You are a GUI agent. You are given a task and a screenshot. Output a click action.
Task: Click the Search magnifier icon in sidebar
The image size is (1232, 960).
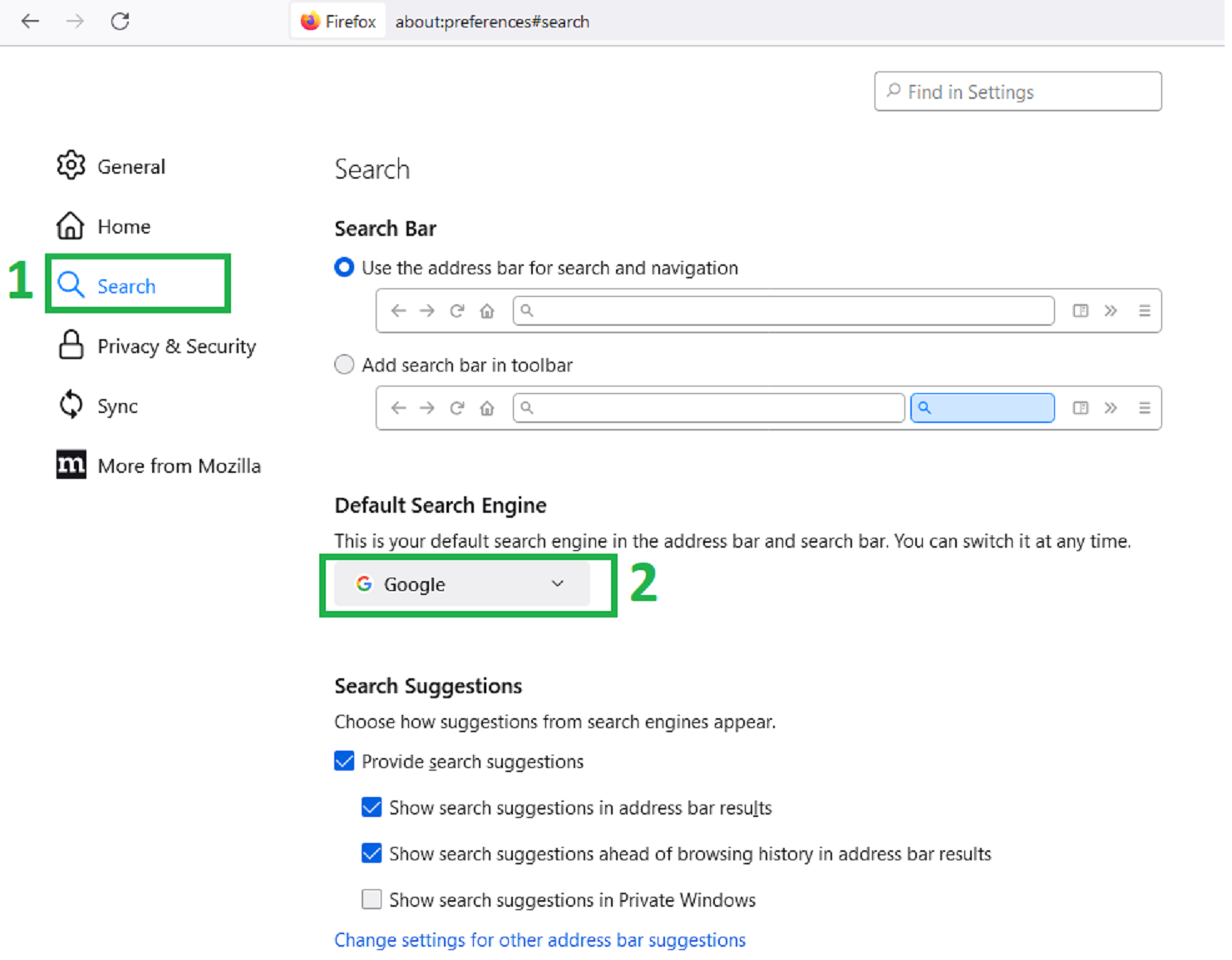click(x=71, y=285)
